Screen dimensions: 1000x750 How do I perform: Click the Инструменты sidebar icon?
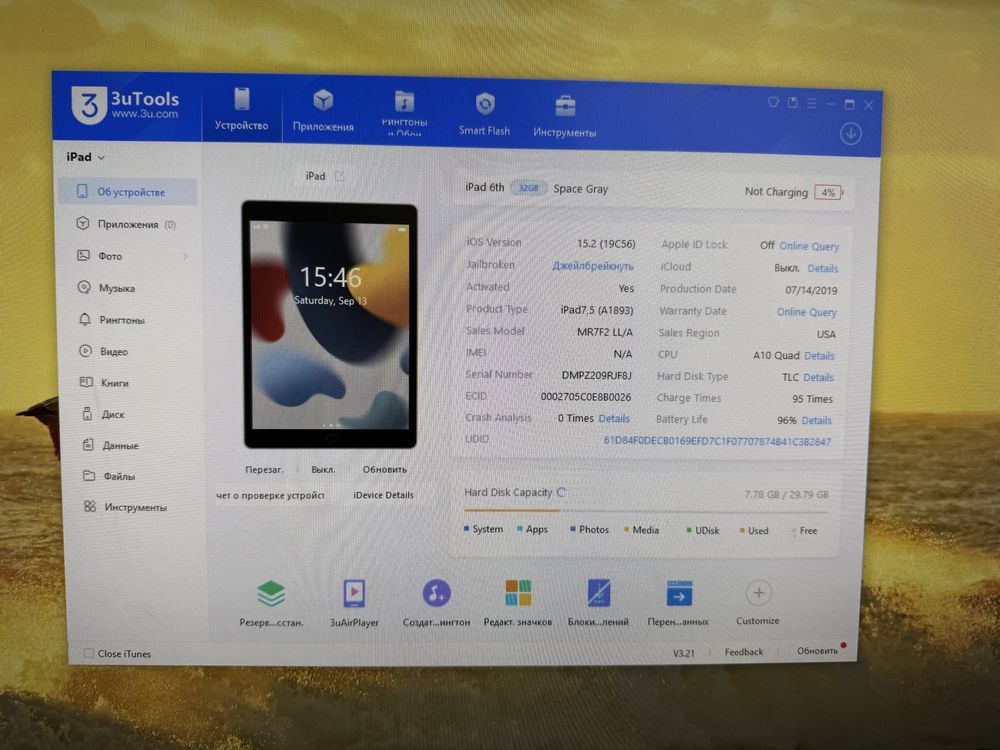click(x=90, y=506)
